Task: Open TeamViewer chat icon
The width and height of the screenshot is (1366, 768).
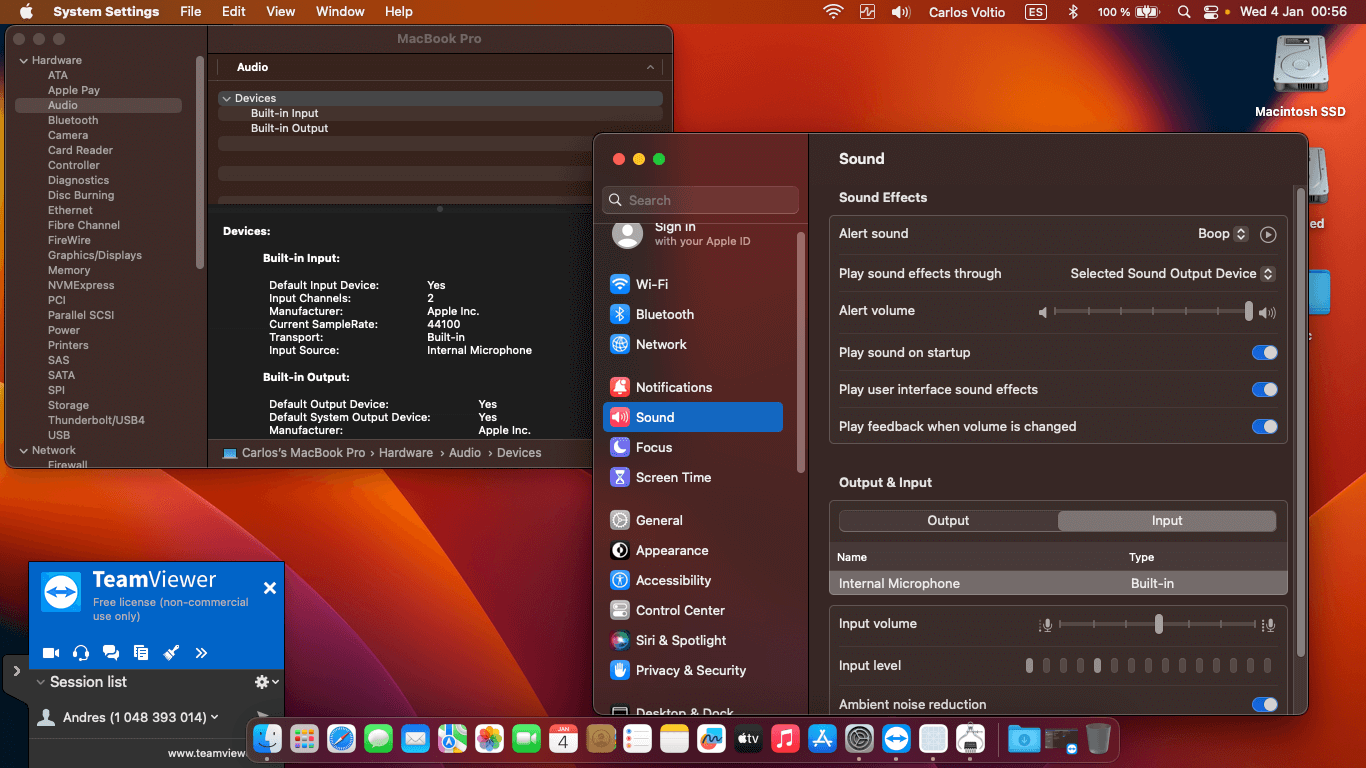Action: click(111, 653)
